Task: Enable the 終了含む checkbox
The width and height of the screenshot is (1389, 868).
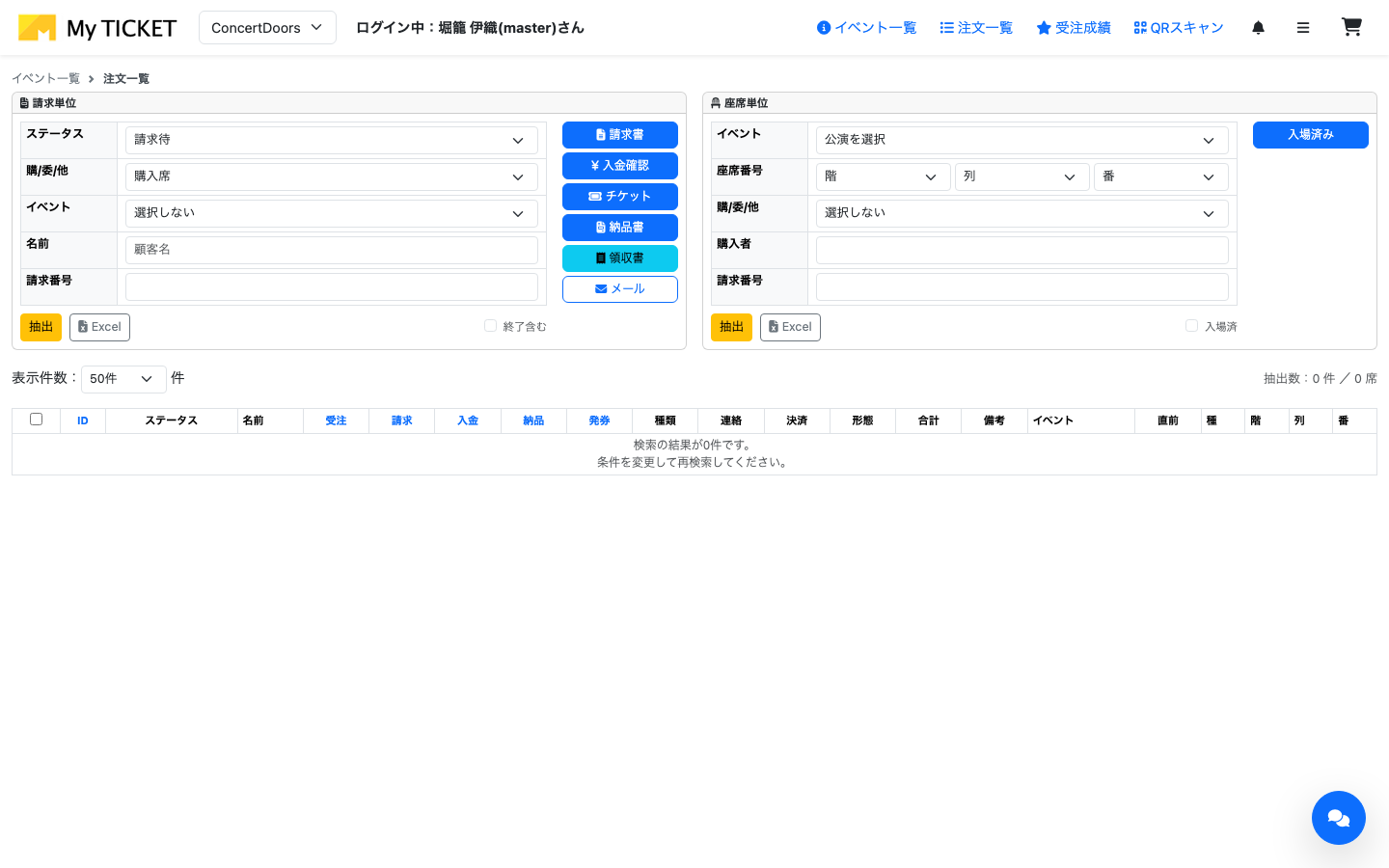Action: tap(490, 325)
